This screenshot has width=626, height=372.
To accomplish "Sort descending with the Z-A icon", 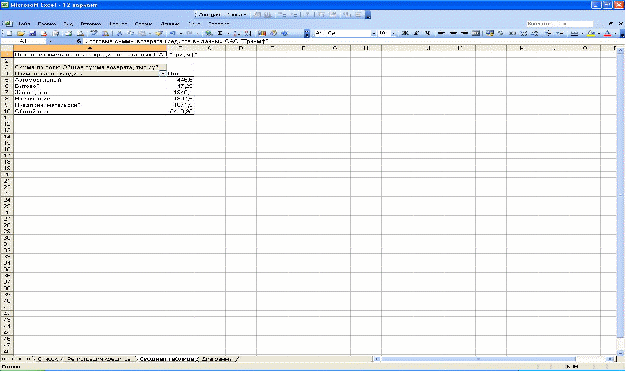I will coord(248,34).
